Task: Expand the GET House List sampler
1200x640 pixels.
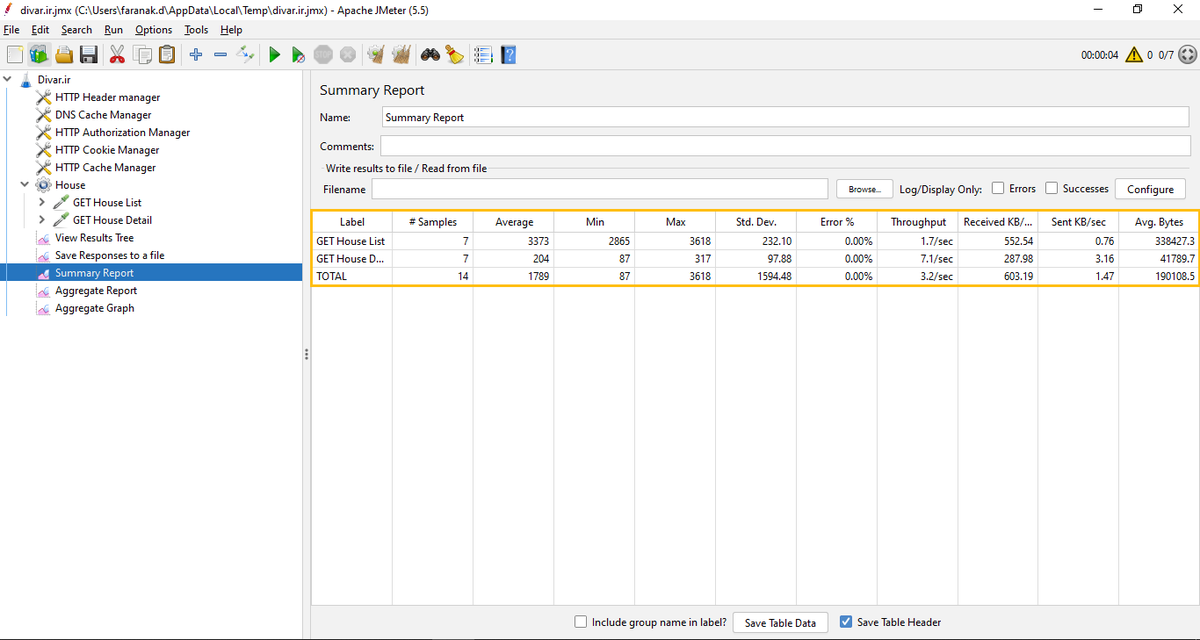Action: coord(42,202)
